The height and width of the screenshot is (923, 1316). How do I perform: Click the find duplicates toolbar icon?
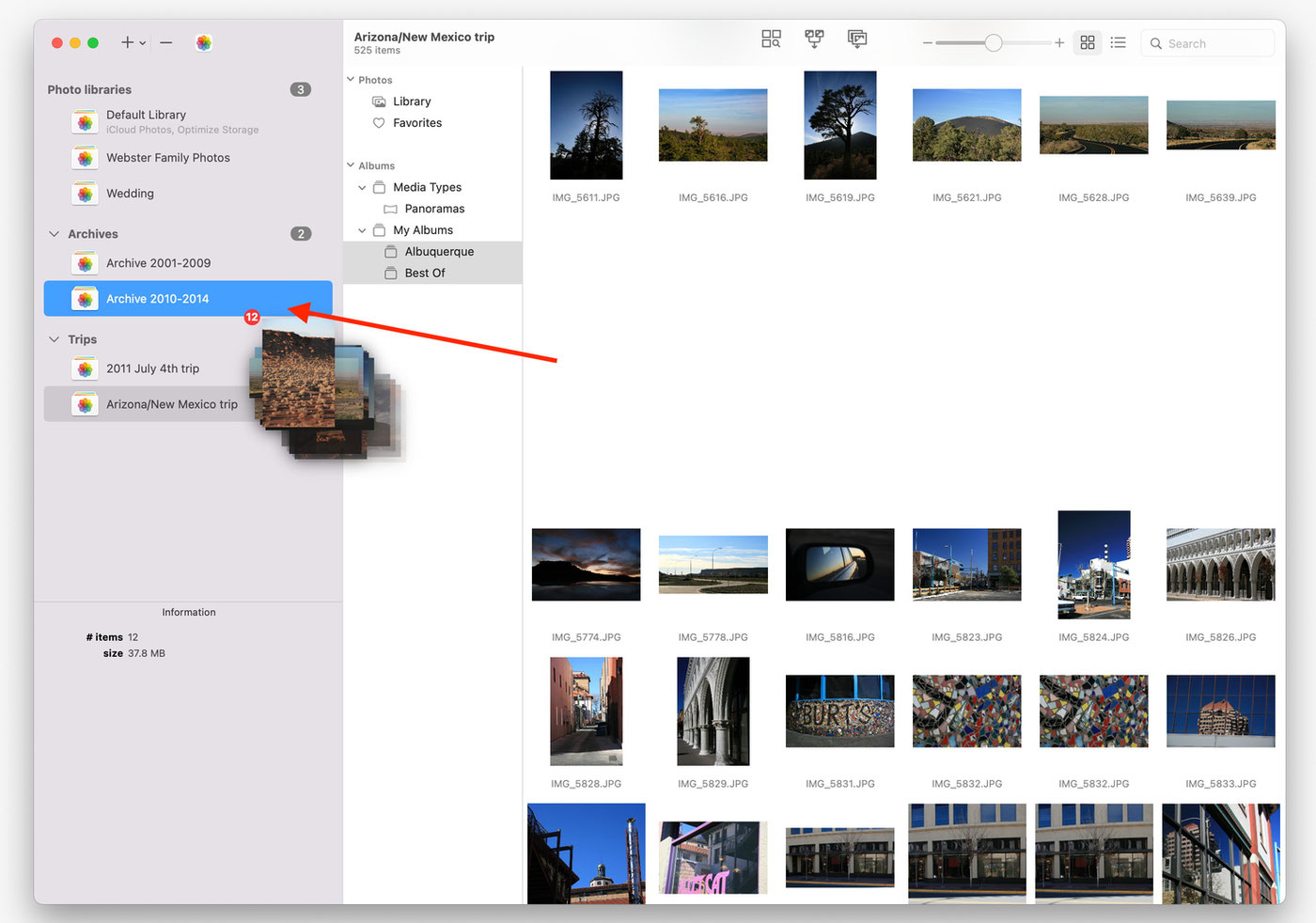[x=771, y=39]
